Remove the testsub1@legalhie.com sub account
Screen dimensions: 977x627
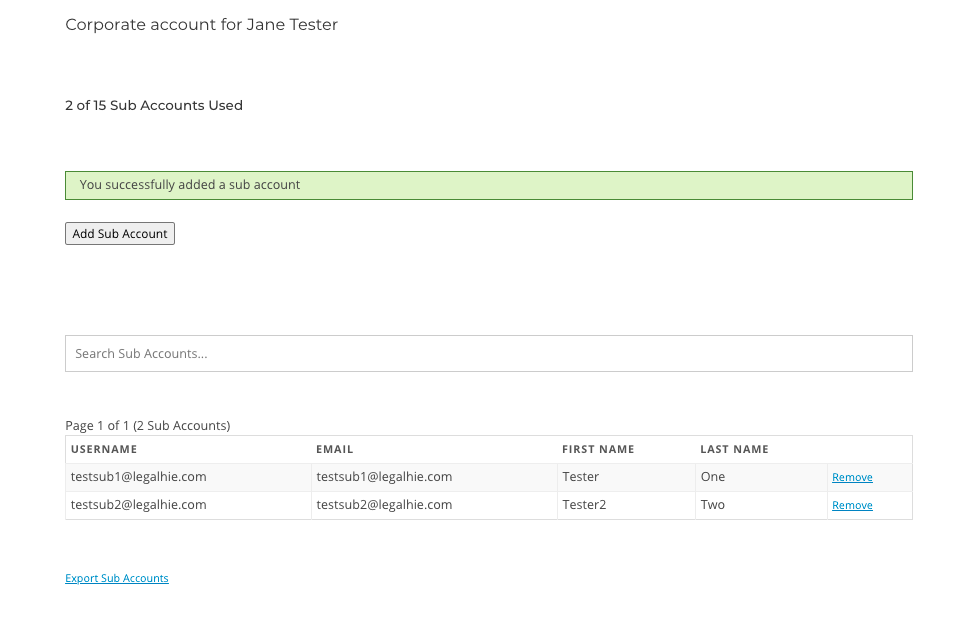(x=852, y=477)
